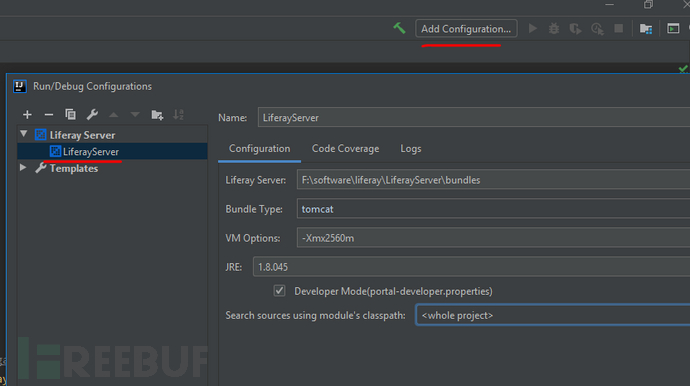Click the restore window button
Screen dimensions: 690x386
[x=648, y=4]
